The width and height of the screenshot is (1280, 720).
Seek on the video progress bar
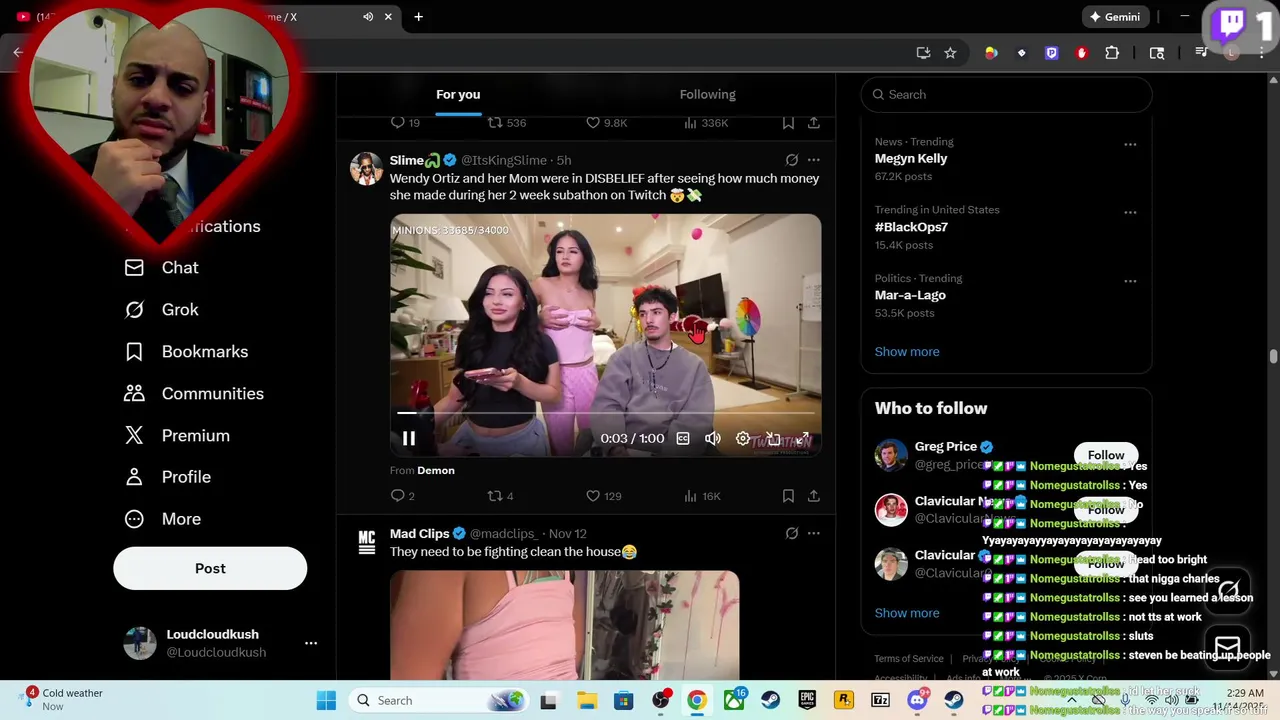click(x=605, y=412)
